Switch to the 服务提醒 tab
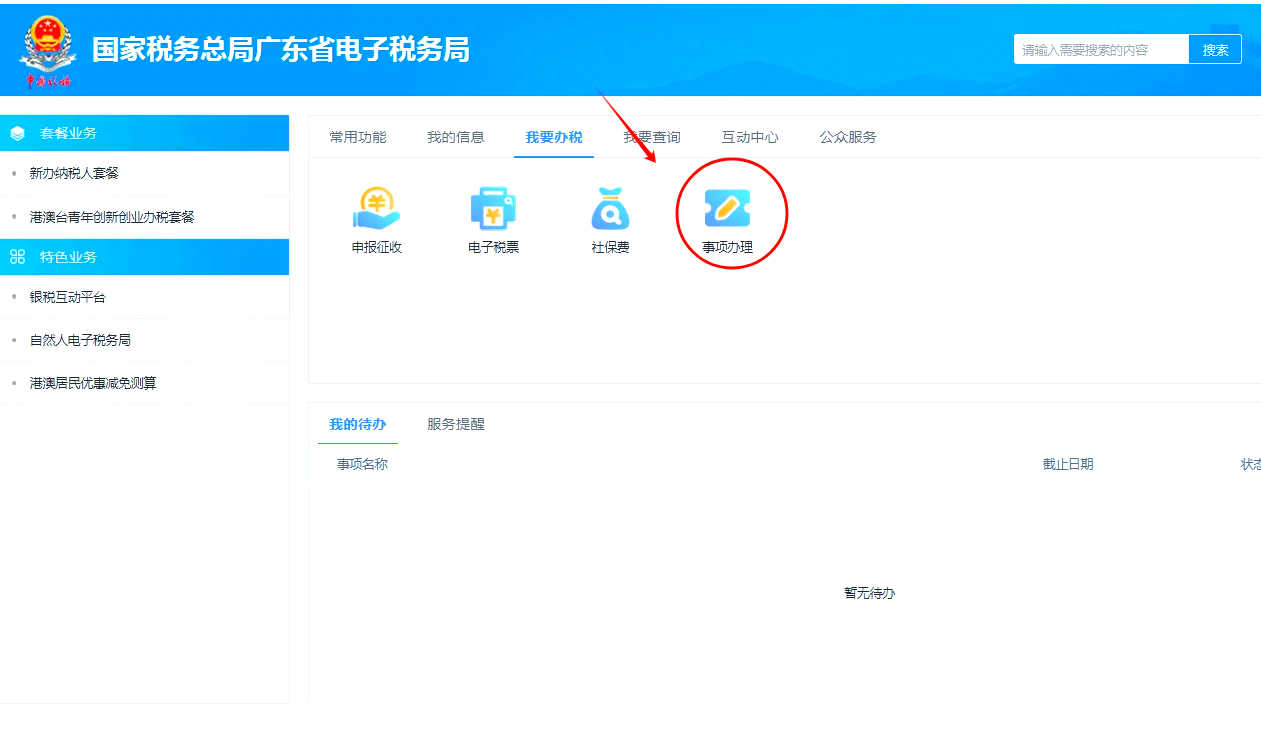The image size is (1261, 742). [x=456, y=424]
